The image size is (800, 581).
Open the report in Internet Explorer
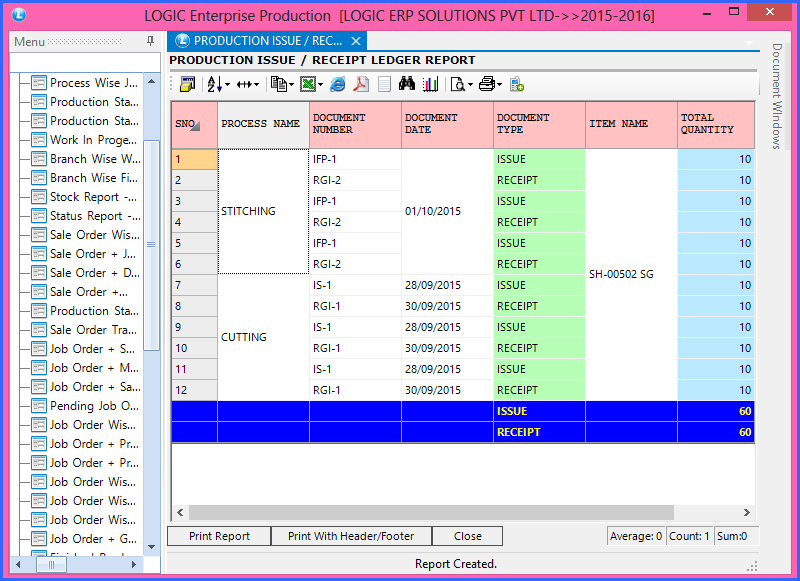[x=337, y=84]
